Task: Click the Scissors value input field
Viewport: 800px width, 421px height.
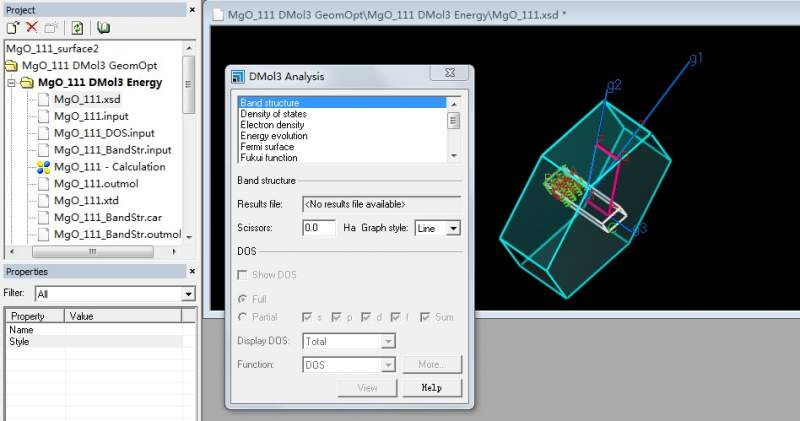Action: point(319,228)
